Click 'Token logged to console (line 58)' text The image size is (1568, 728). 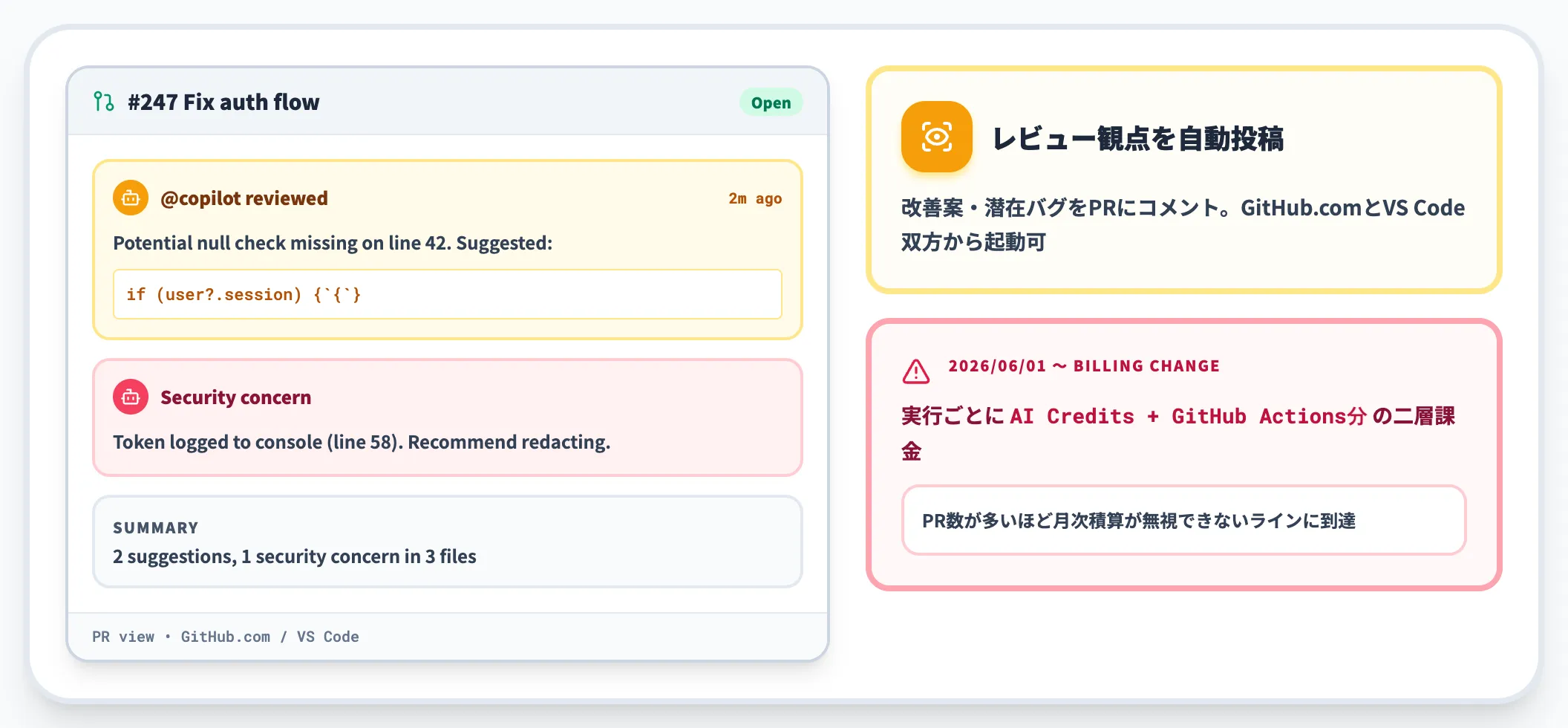[258, 442]
